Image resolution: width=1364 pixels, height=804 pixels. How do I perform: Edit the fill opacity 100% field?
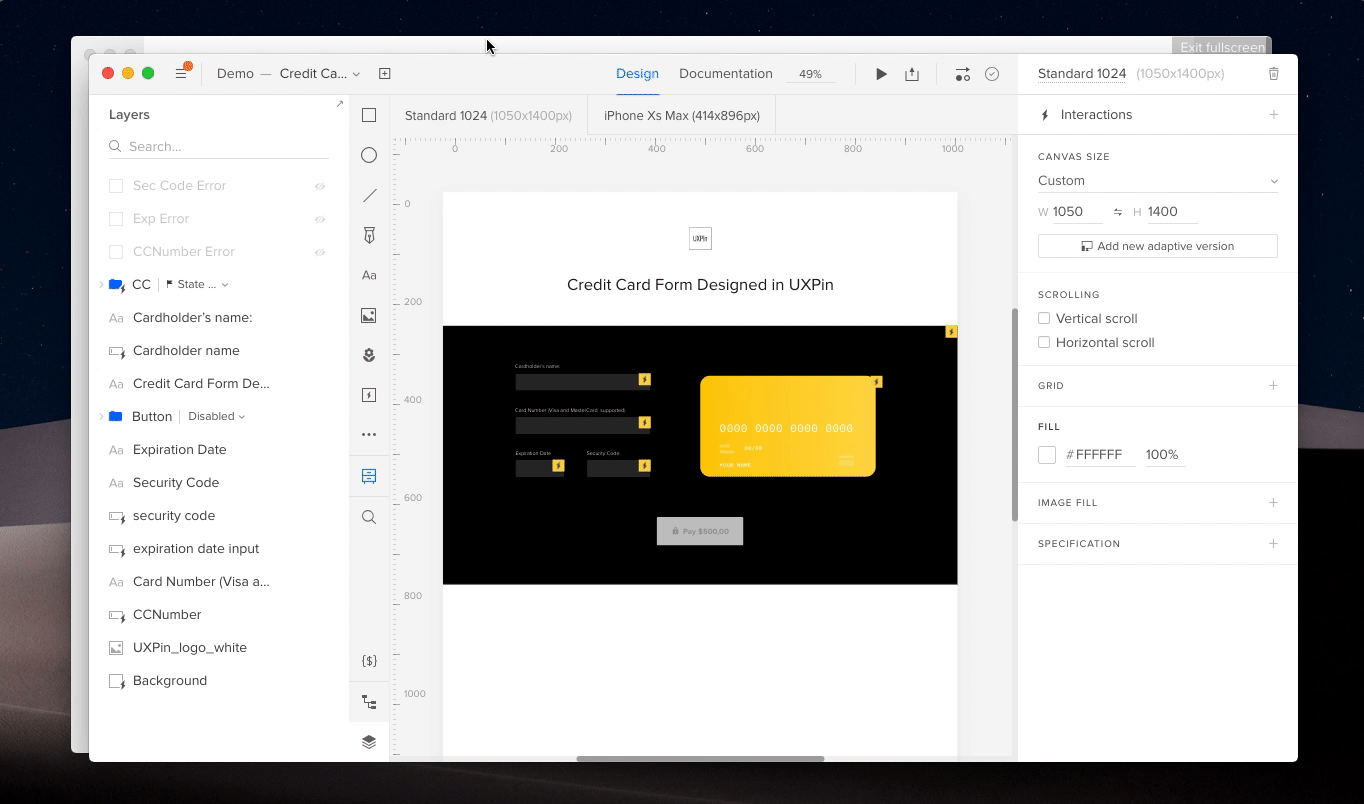[1165, 455]
